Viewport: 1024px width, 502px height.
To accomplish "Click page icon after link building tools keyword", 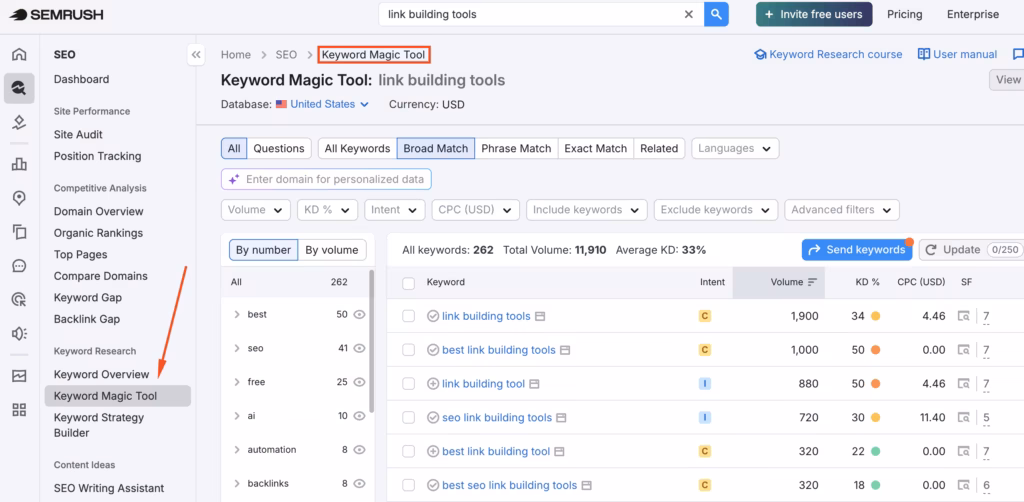I will (539, 317).
